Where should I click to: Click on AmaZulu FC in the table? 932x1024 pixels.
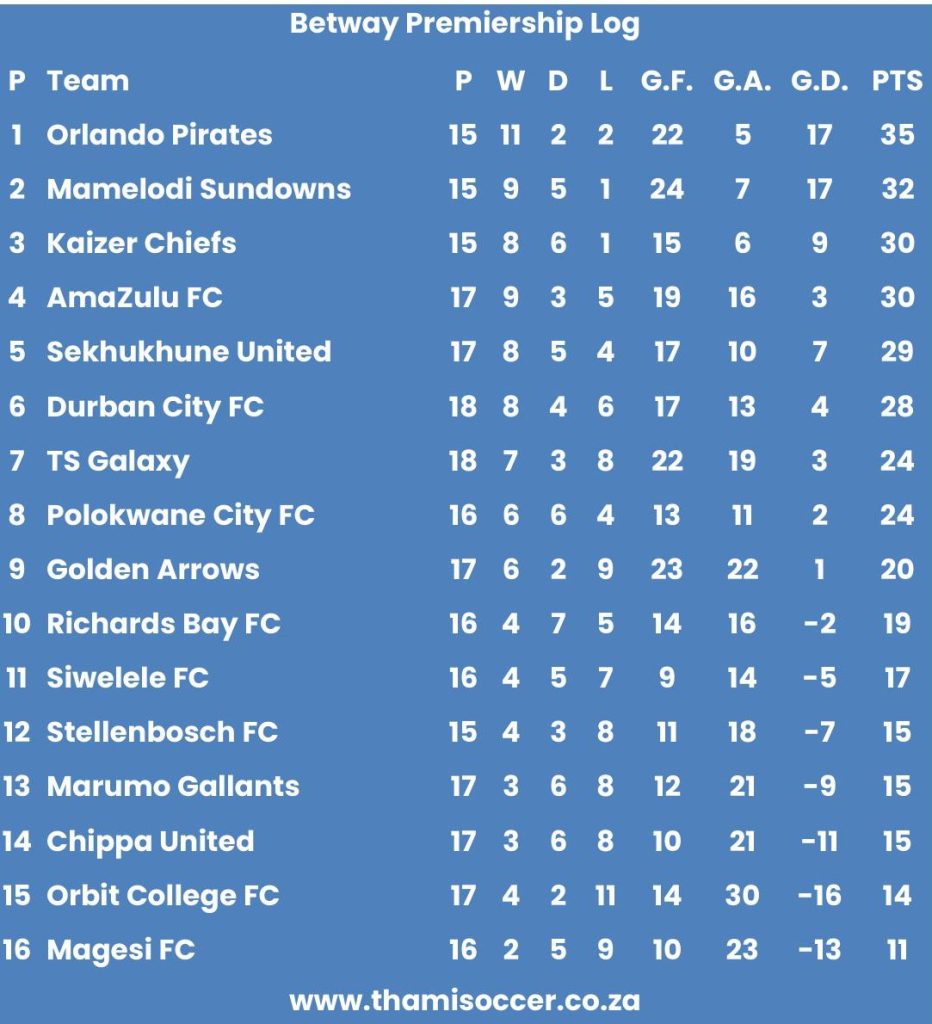pos(134,297)
